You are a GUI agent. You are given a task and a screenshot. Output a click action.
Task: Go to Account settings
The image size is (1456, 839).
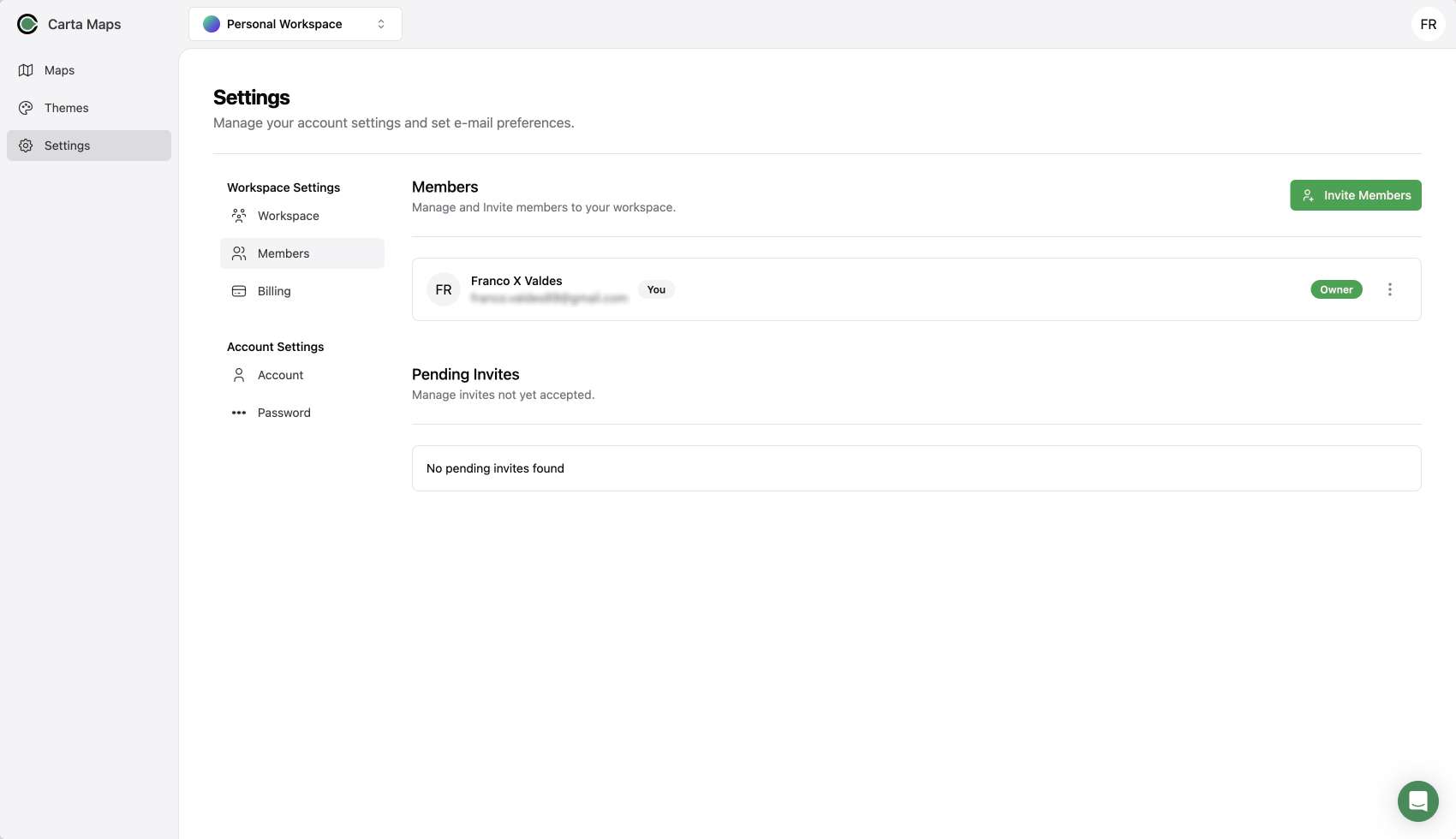(x=280, y=375)
